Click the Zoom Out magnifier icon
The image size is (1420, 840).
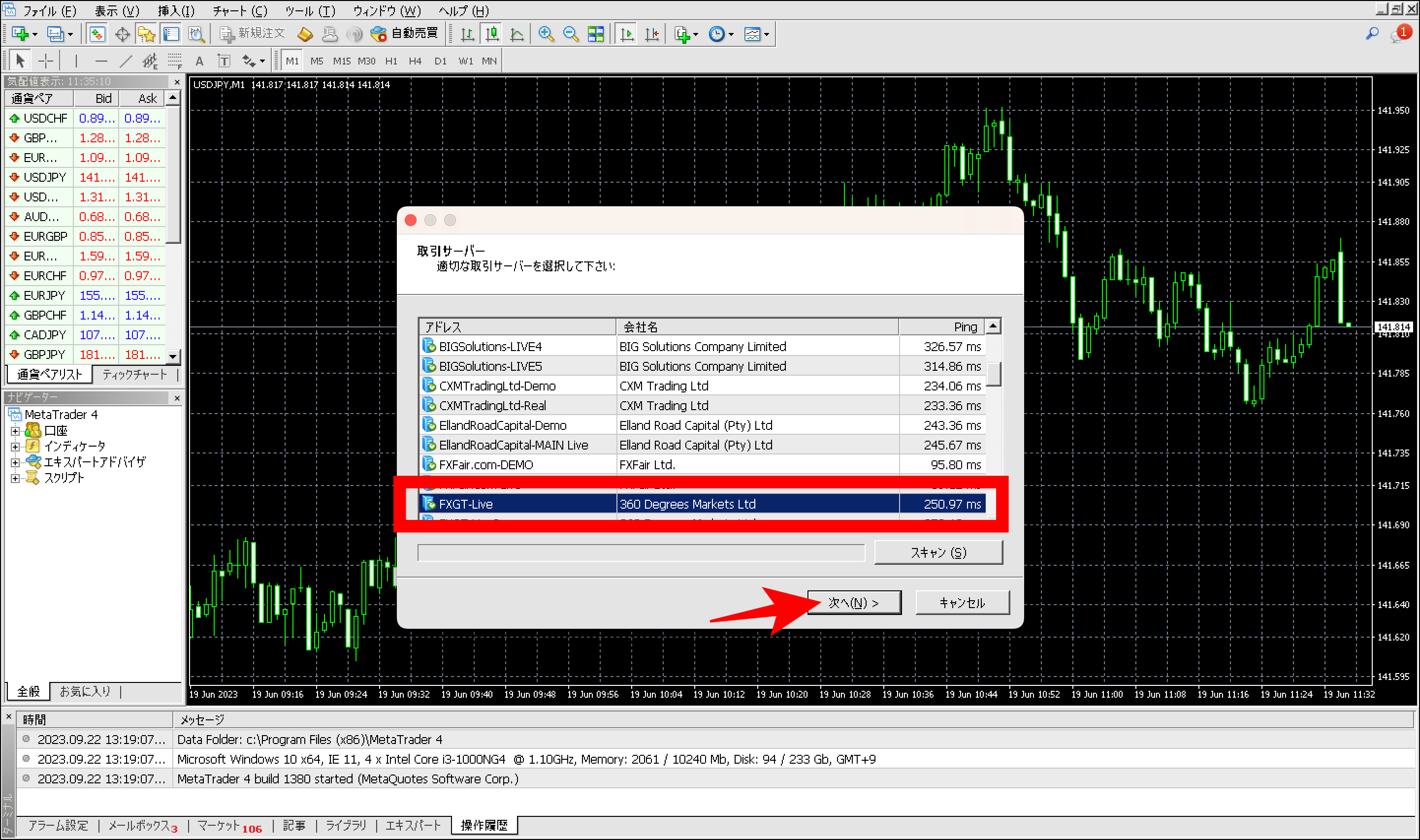pyautogui.click(x=571, y=34)
